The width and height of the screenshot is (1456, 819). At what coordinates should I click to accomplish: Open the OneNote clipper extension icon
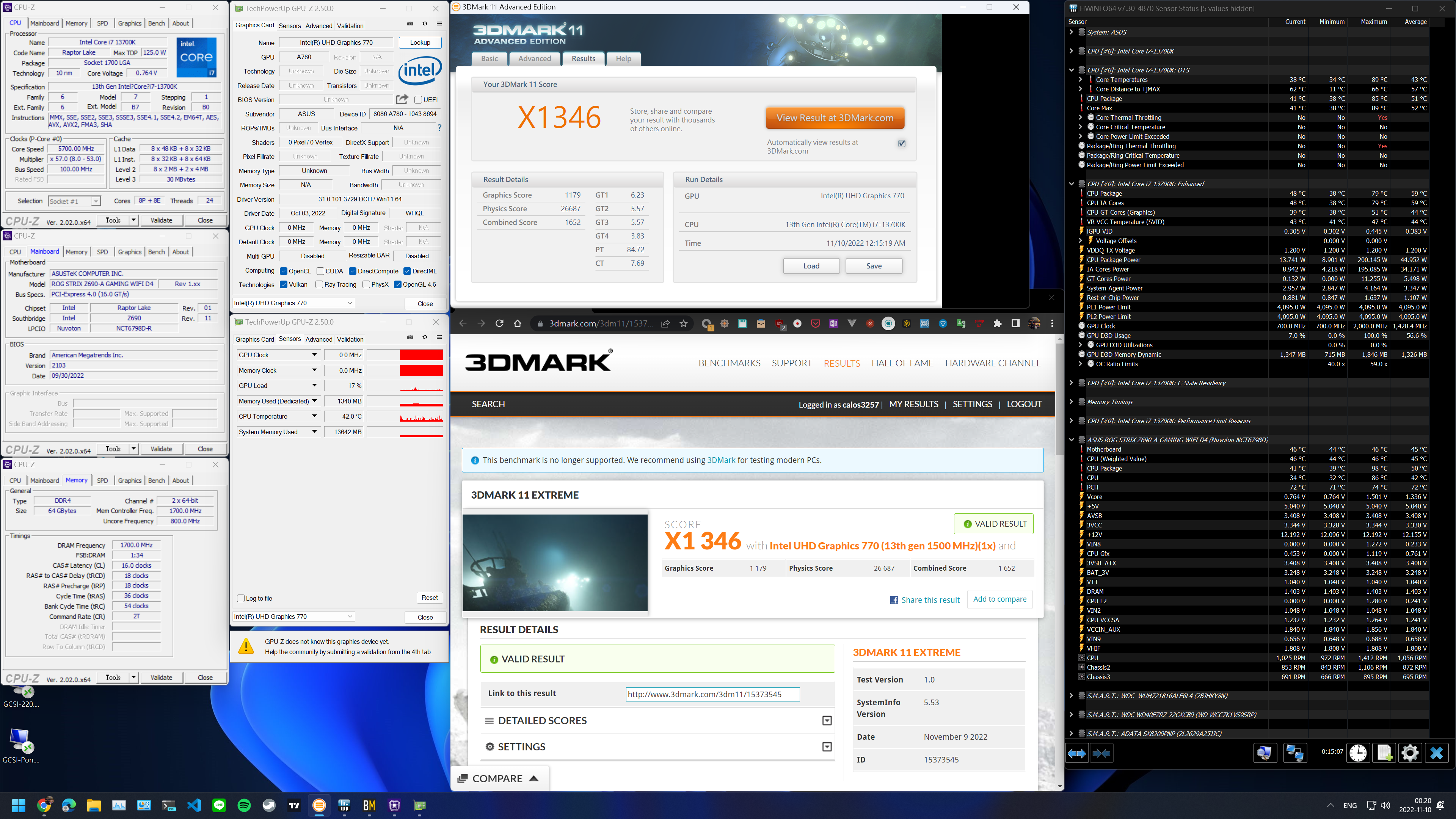pos(834,323)
